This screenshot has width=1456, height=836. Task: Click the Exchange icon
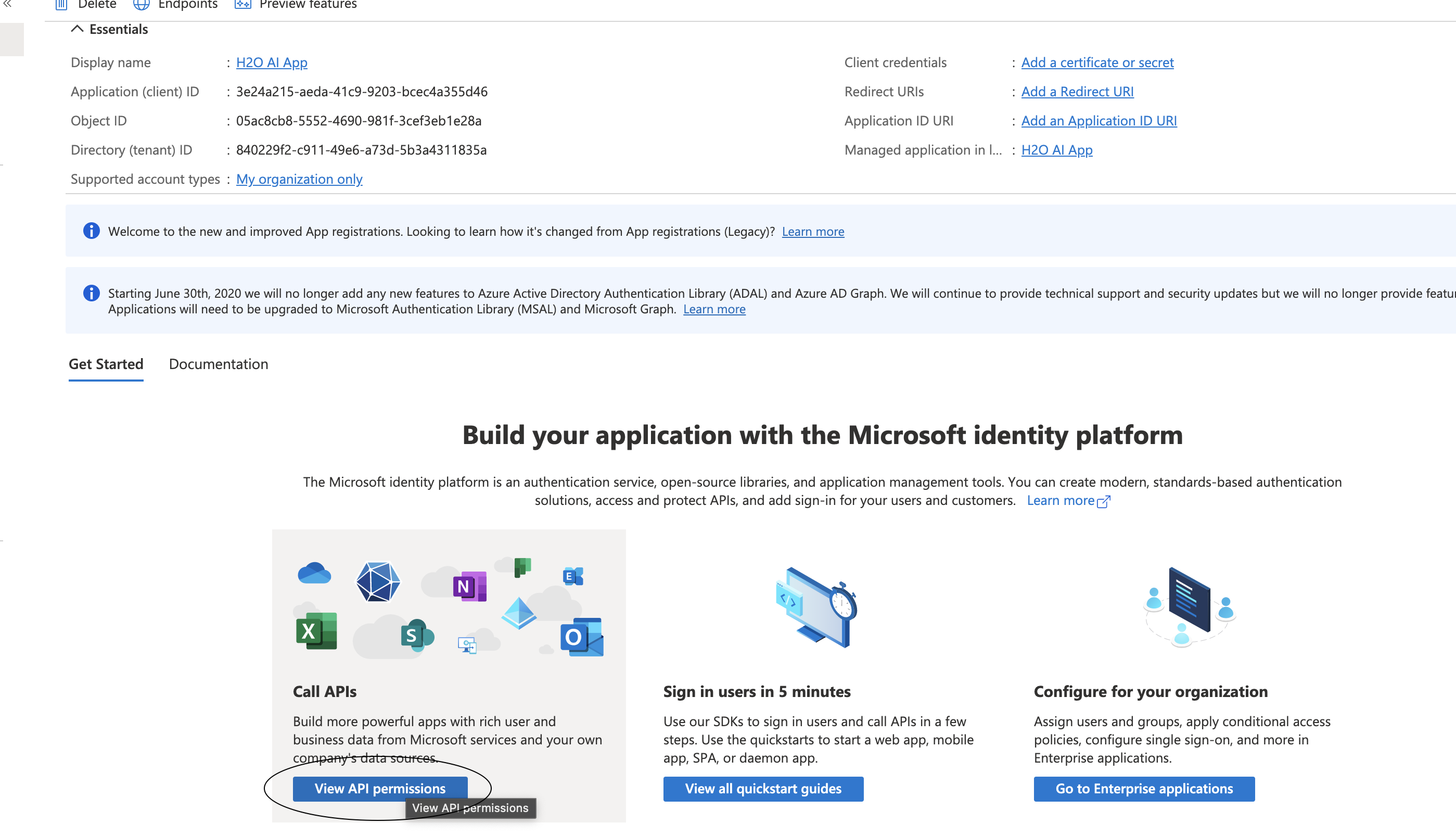(x=573, y=576)
